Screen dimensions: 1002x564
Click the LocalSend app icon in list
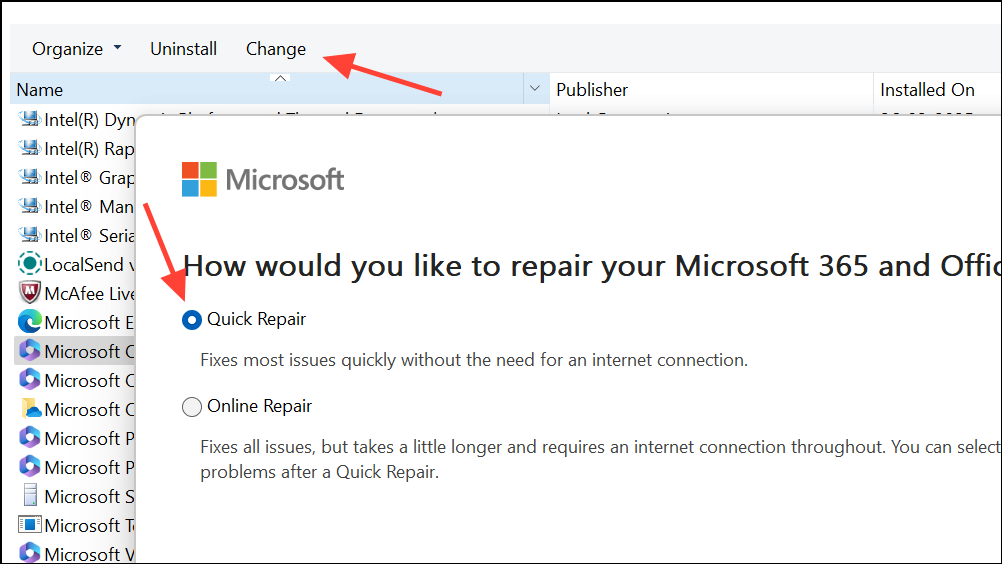coord(30,265)
